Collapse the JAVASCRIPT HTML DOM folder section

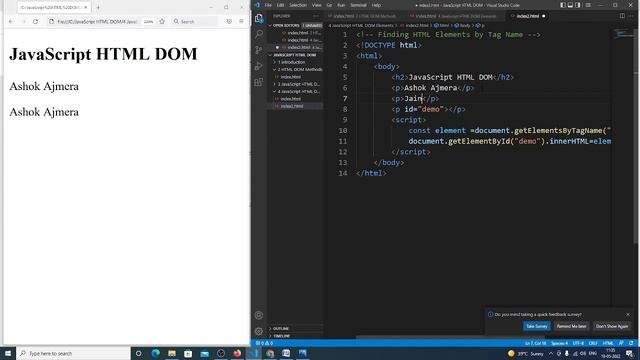(295, 55)
